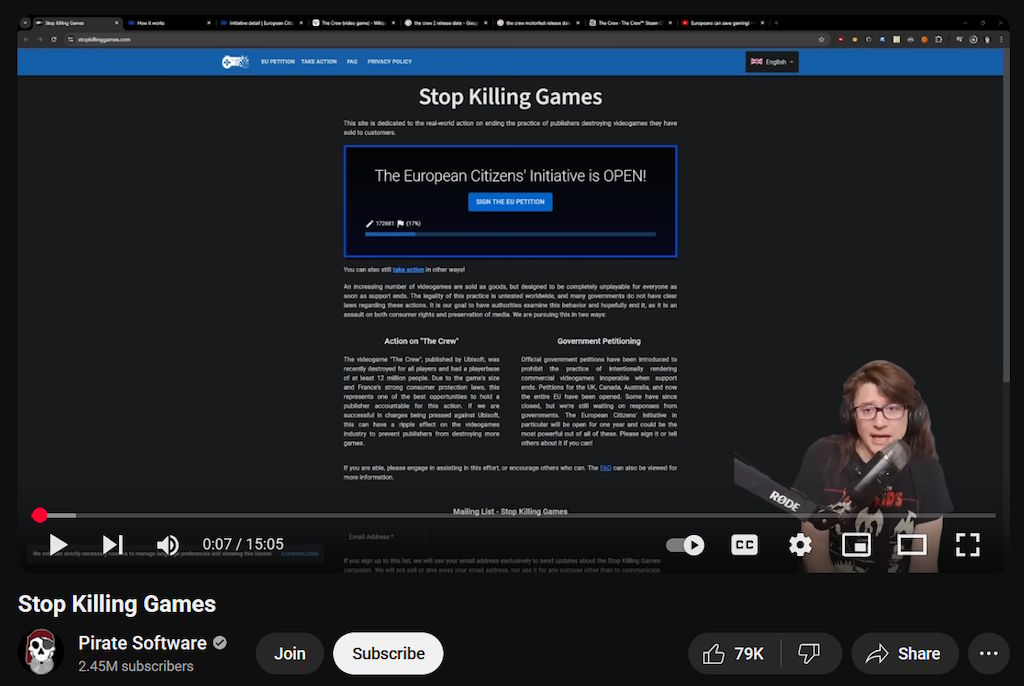
Task: Mute the video with the speaker icon
Action: click(168, 544)
